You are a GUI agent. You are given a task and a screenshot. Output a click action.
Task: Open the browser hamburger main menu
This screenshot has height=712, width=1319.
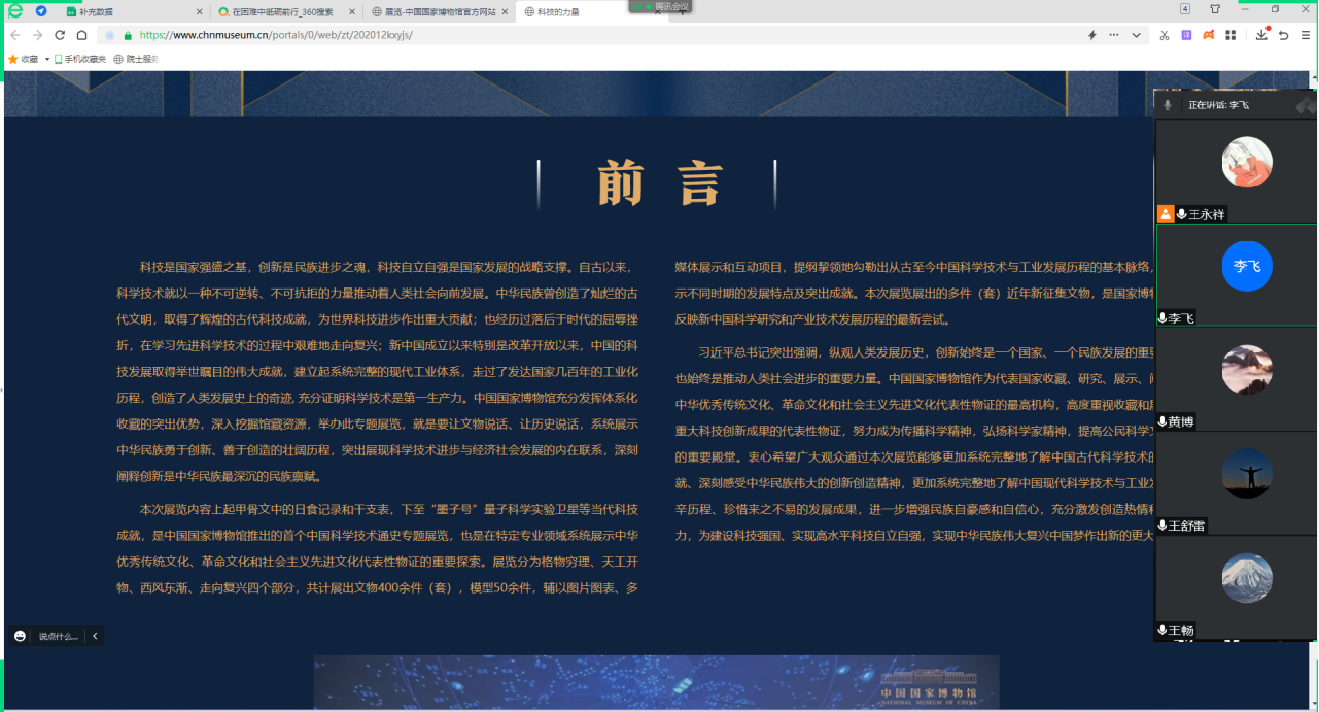1306,35
